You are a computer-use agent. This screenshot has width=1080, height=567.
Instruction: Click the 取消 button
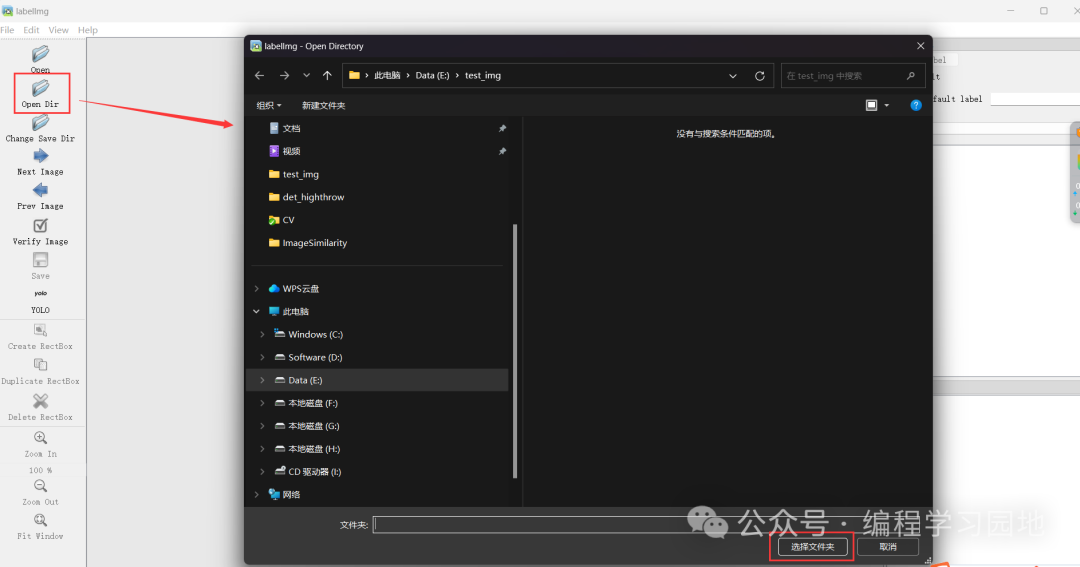tap(888, 546)
